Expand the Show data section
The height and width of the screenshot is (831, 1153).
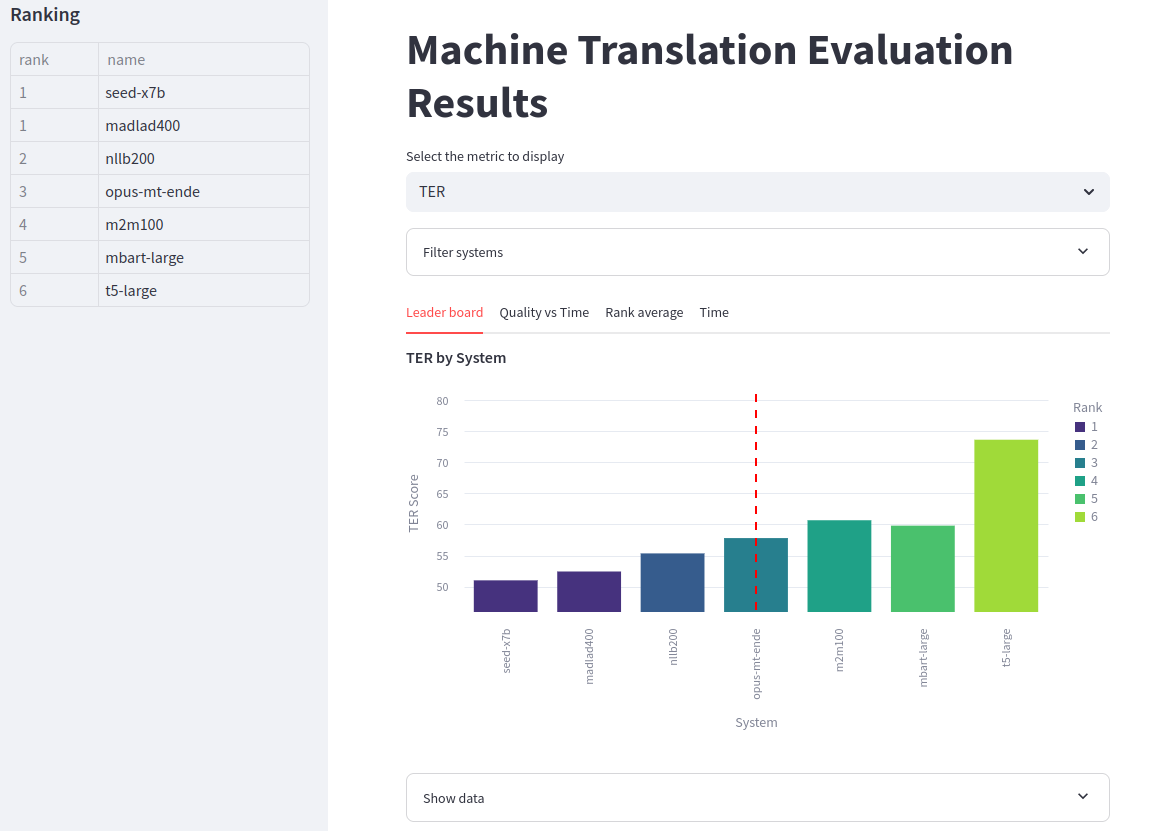(x=757, y=798)
